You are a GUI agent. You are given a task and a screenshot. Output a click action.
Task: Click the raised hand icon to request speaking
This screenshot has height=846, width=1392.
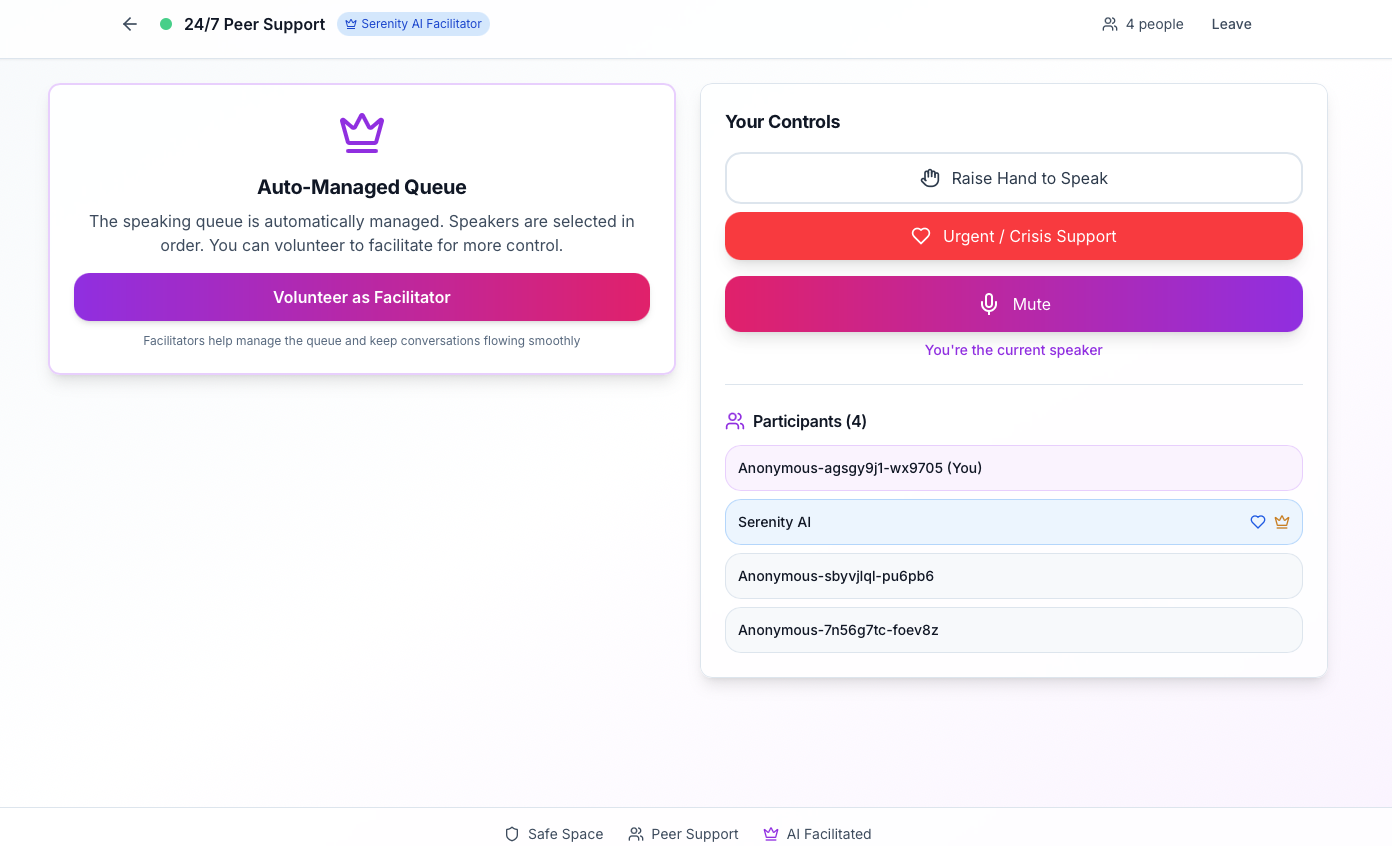[x=930, y=177]
